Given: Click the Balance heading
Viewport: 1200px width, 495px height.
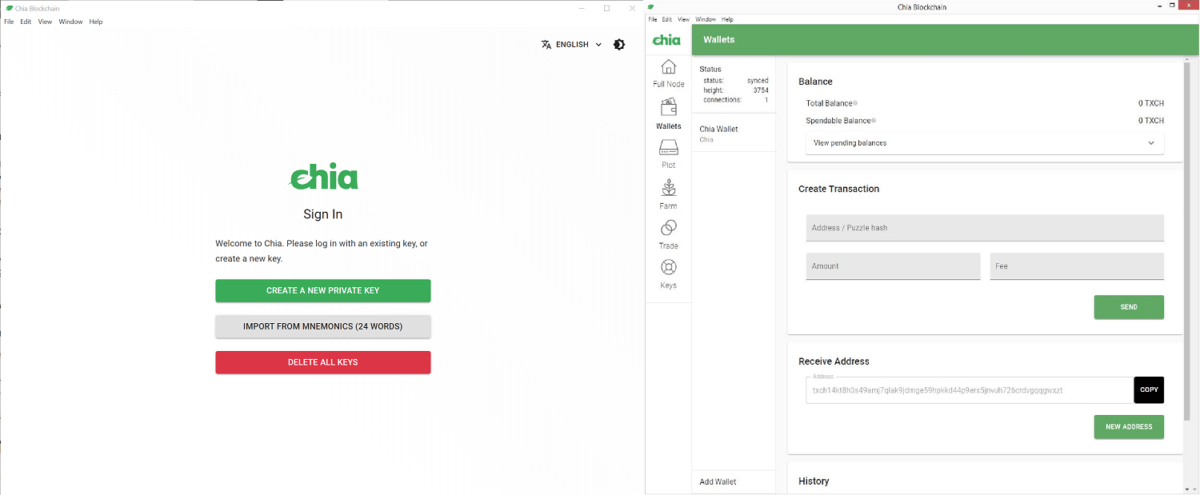Looking at the screenshot, I should pos(816,81).
